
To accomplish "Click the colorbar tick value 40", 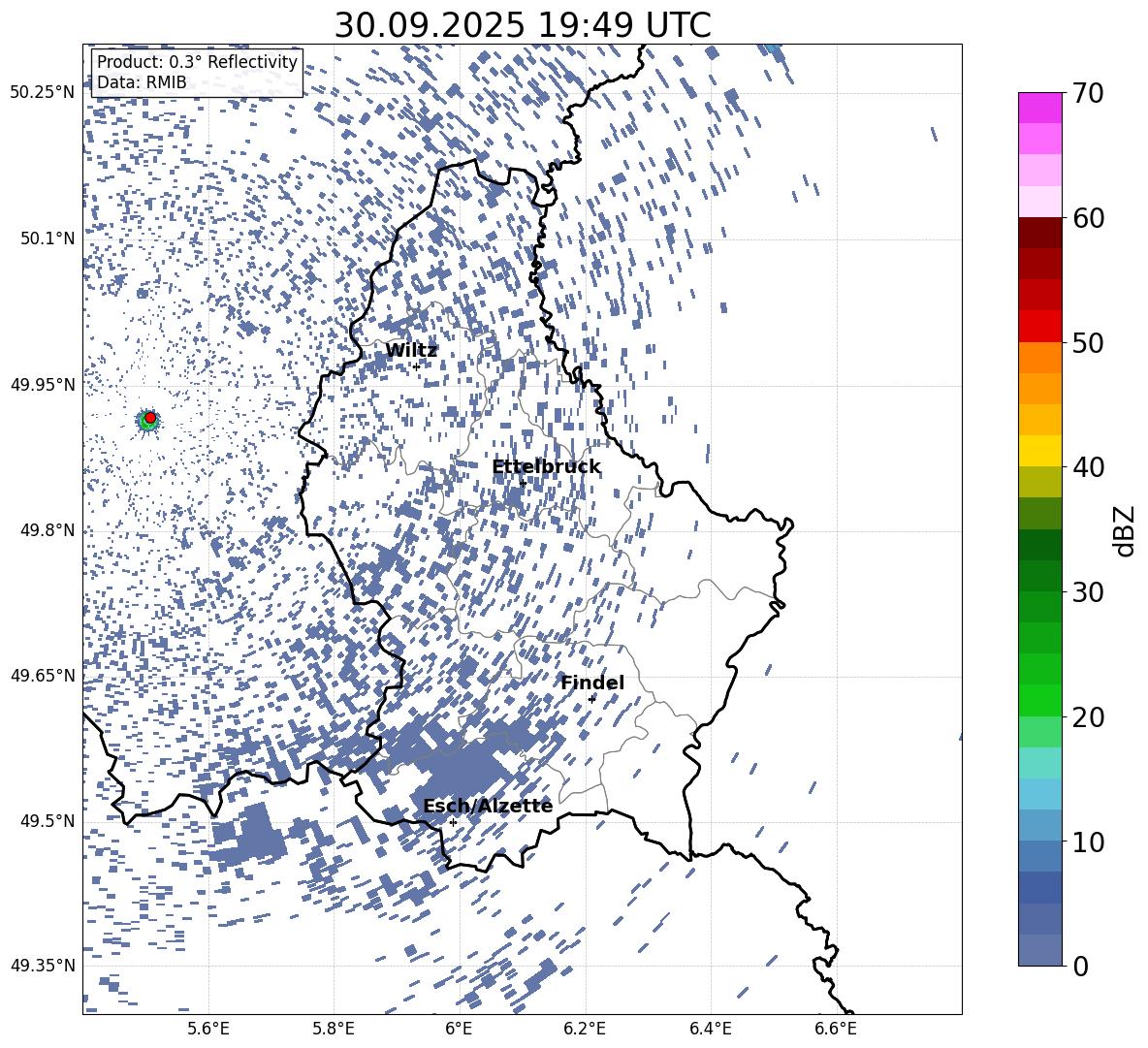I will pyautogui.click(x=1088, y=467).
